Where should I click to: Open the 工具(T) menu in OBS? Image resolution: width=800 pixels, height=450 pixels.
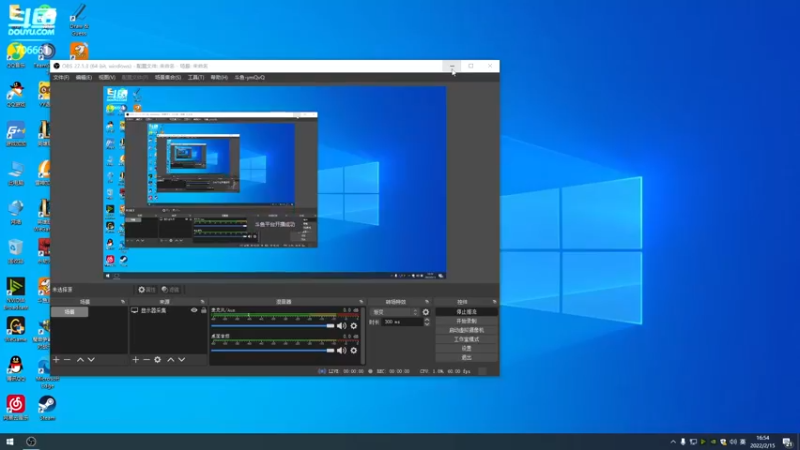[x=195, y=78]
